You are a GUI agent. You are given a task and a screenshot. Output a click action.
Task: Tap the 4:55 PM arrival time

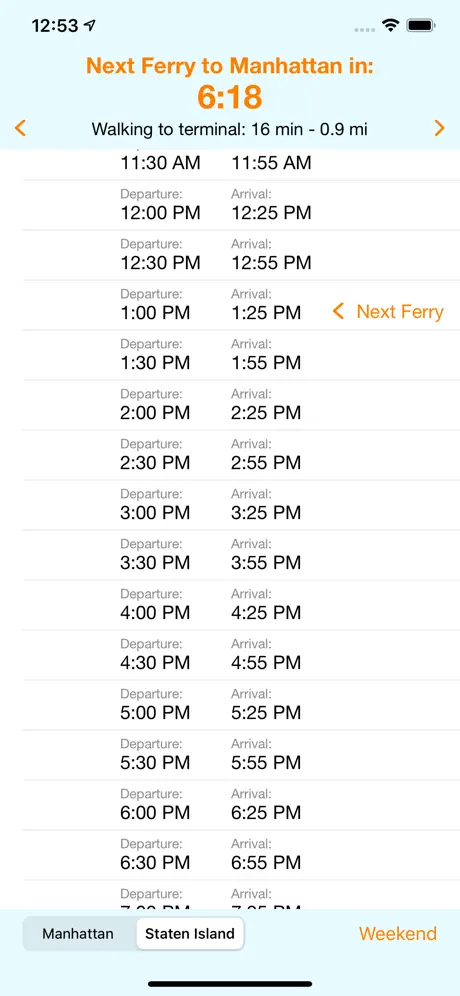[266, 663]
